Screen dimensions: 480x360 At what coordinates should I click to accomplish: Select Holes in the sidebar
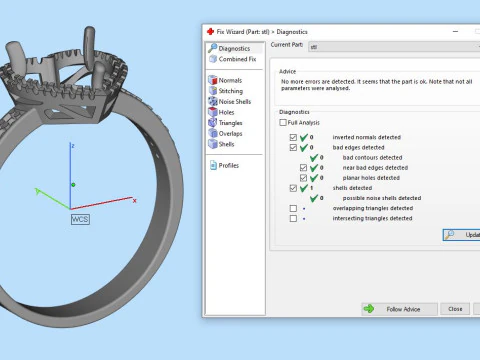[226, 112]
